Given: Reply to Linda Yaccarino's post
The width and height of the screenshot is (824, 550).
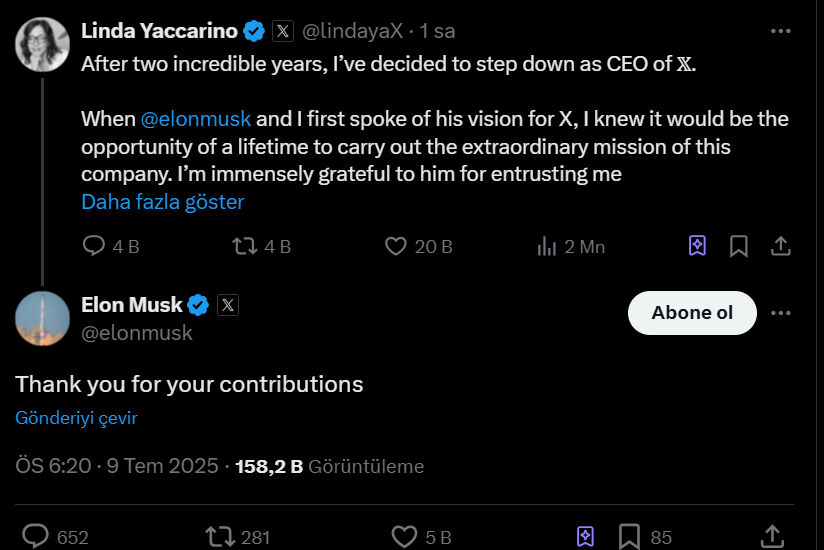Looking at the screenshot, I should [94, 246].
